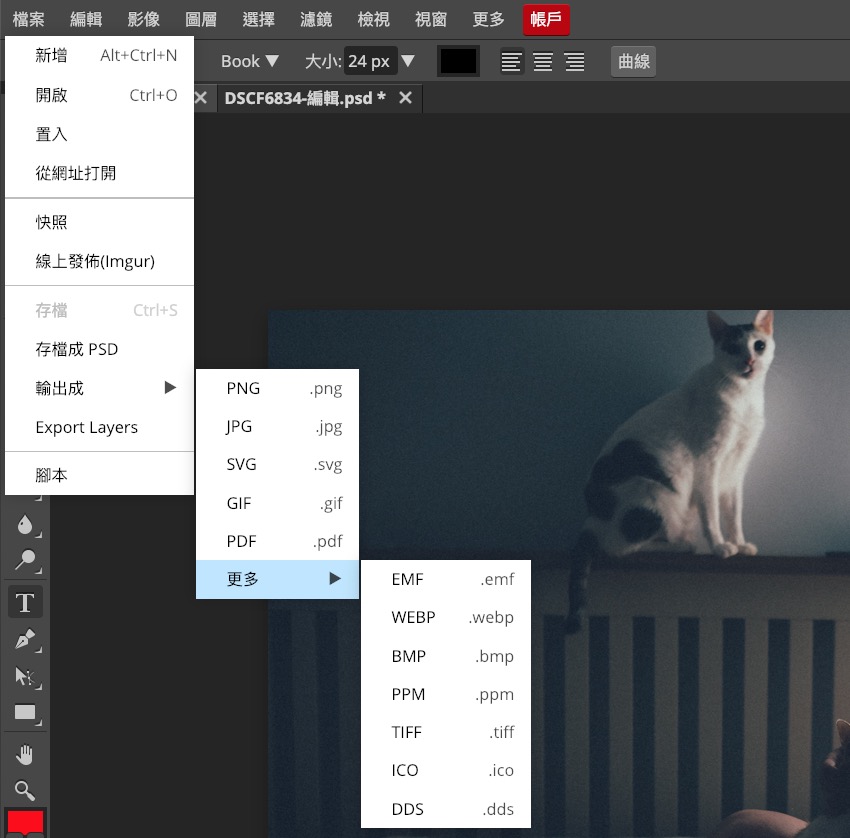850x838 pixels.
Task: Open the 檔案 menu
Action: click(28, 20)
